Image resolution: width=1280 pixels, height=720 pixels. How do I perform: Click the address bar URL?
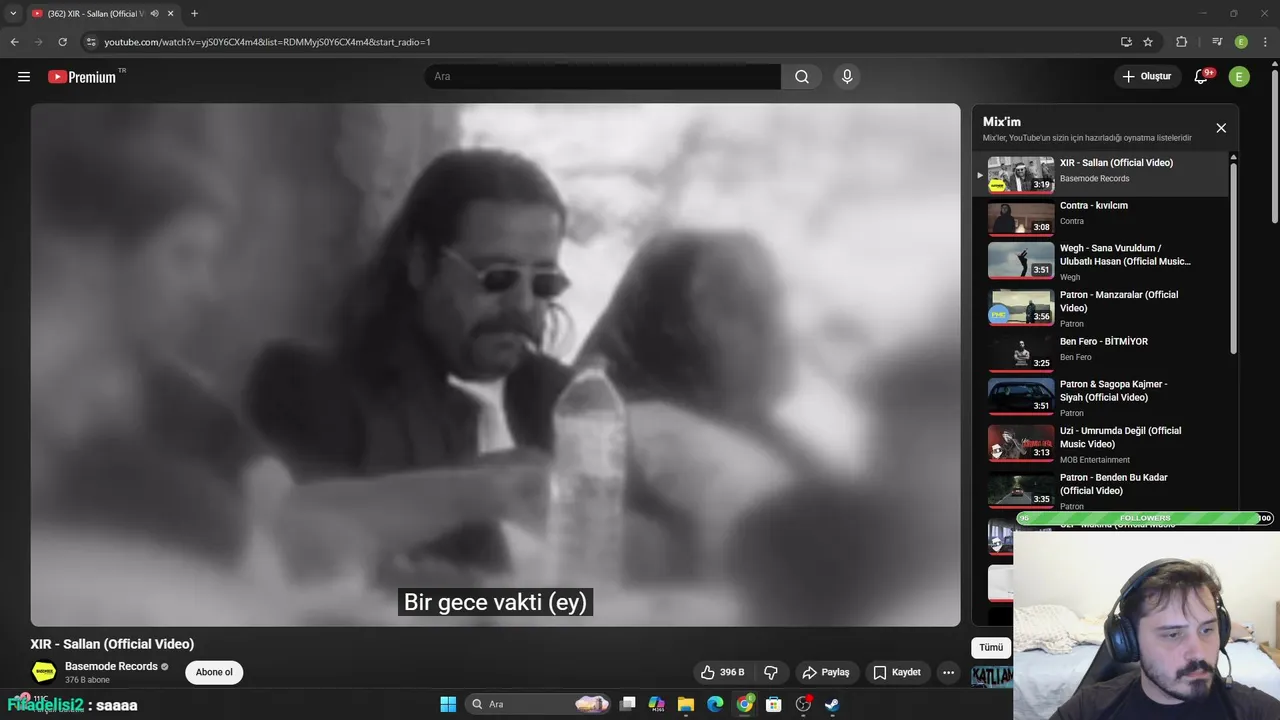coord(267,42)
